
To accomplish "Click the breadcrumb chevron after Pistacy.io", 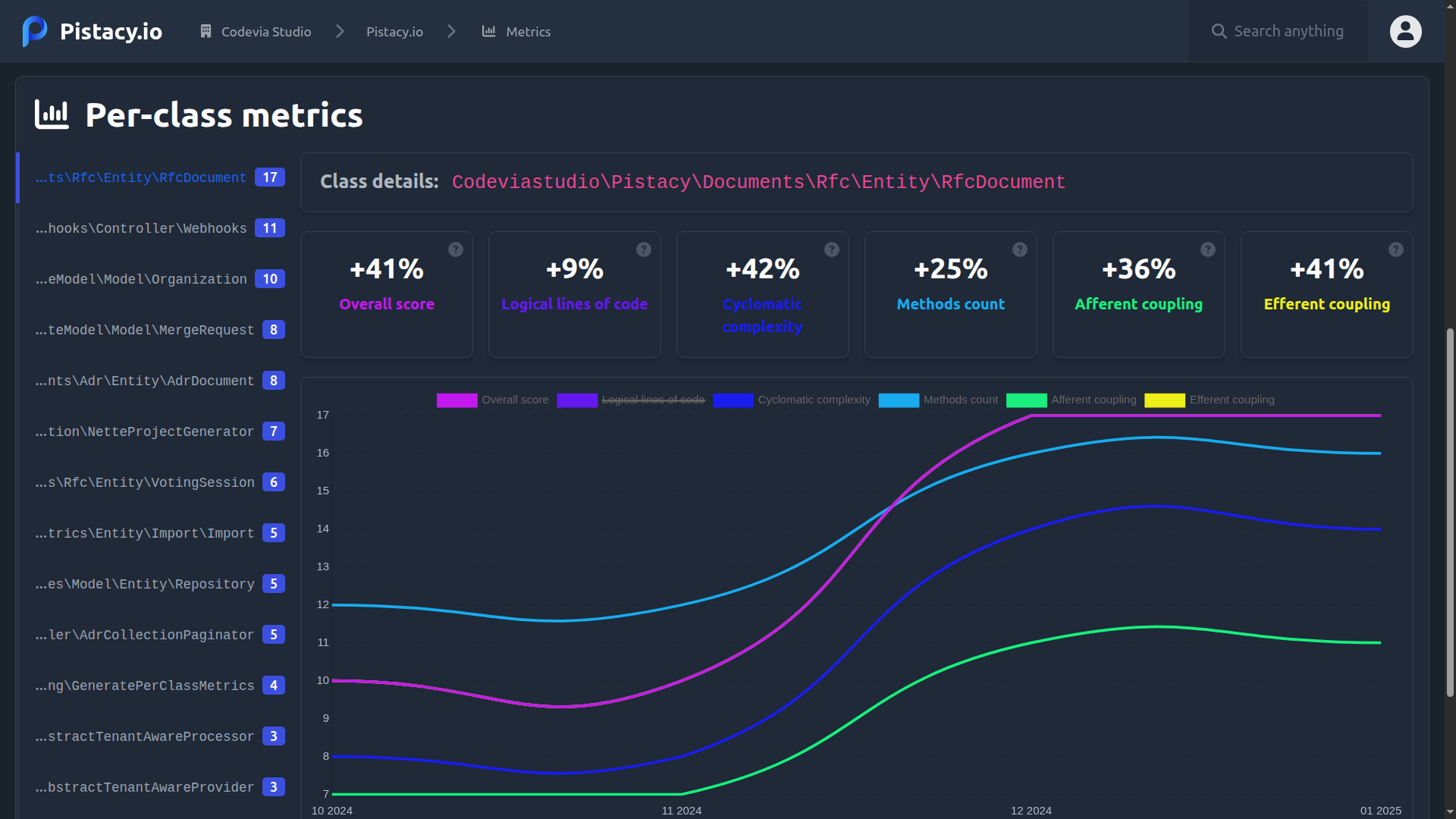I will (452, 31).
